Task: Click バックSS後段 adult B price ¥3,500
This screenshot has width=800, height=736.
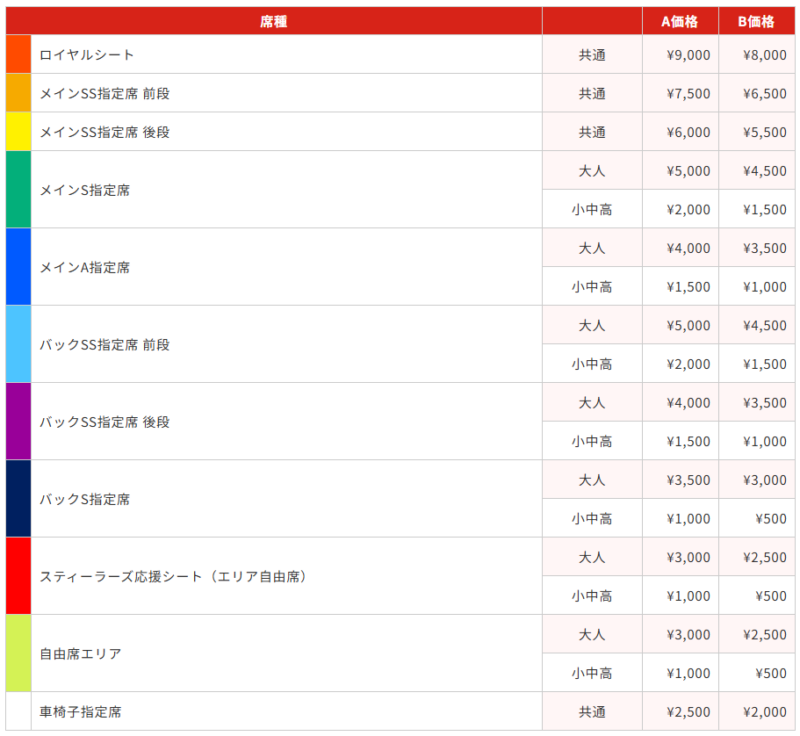Action: click(765, 403)
